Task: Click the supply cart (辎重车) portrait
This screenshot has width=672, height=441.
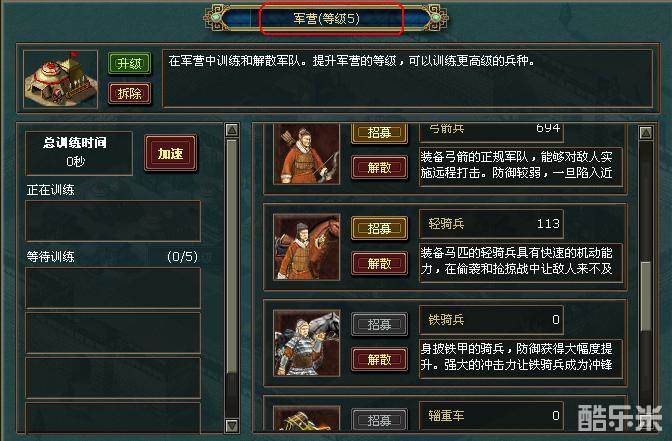Action: pyautogui.click(x=306, y=418)
